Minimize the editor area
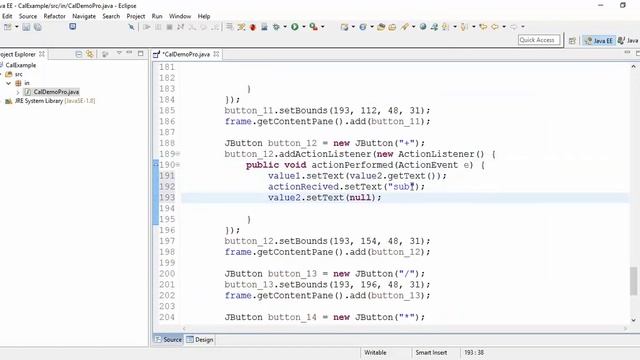Image resolution: width=640 pixels, height=360 pixels. [627, 53]
